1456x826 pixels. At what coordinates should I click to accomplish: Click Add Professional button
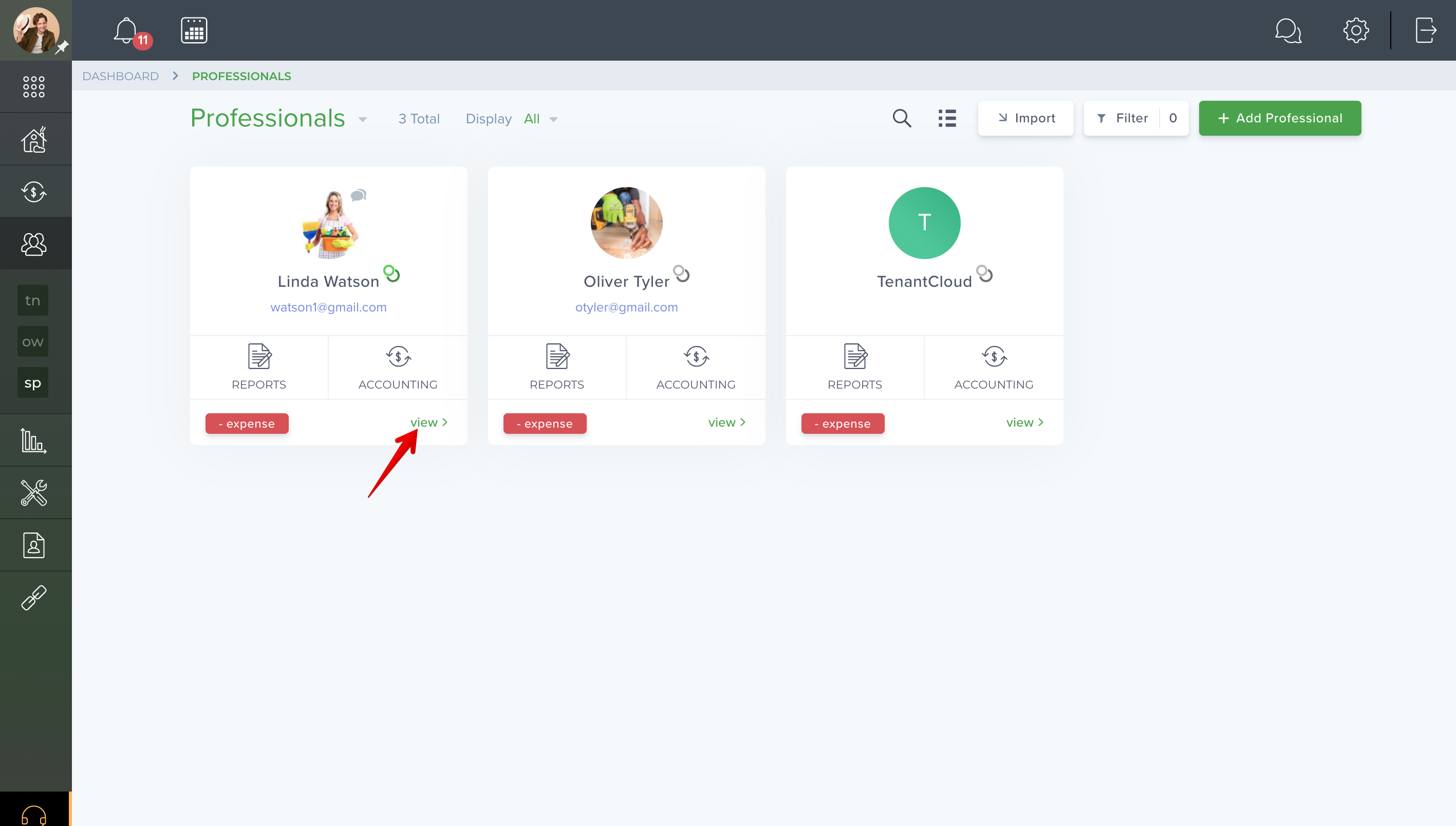[1280, 118]
